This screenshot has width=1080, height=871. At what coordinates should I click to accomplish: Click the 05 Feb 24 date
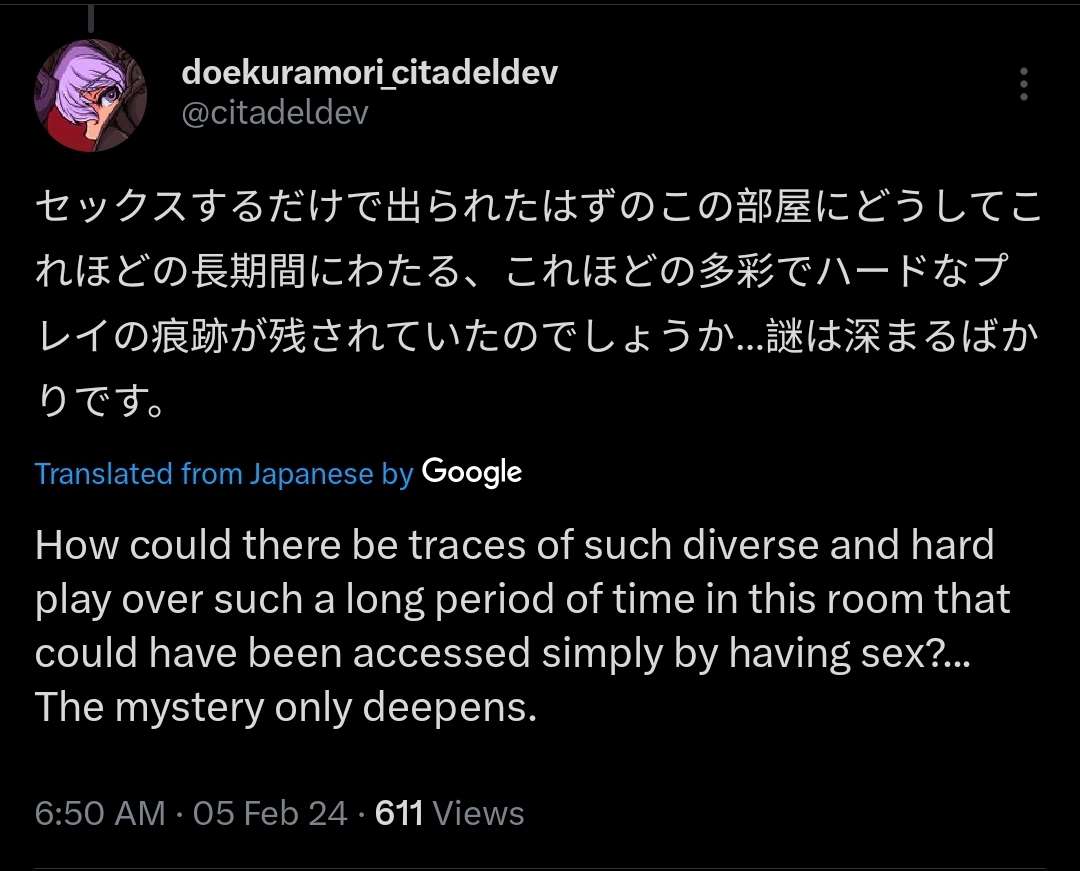point(270,813)
